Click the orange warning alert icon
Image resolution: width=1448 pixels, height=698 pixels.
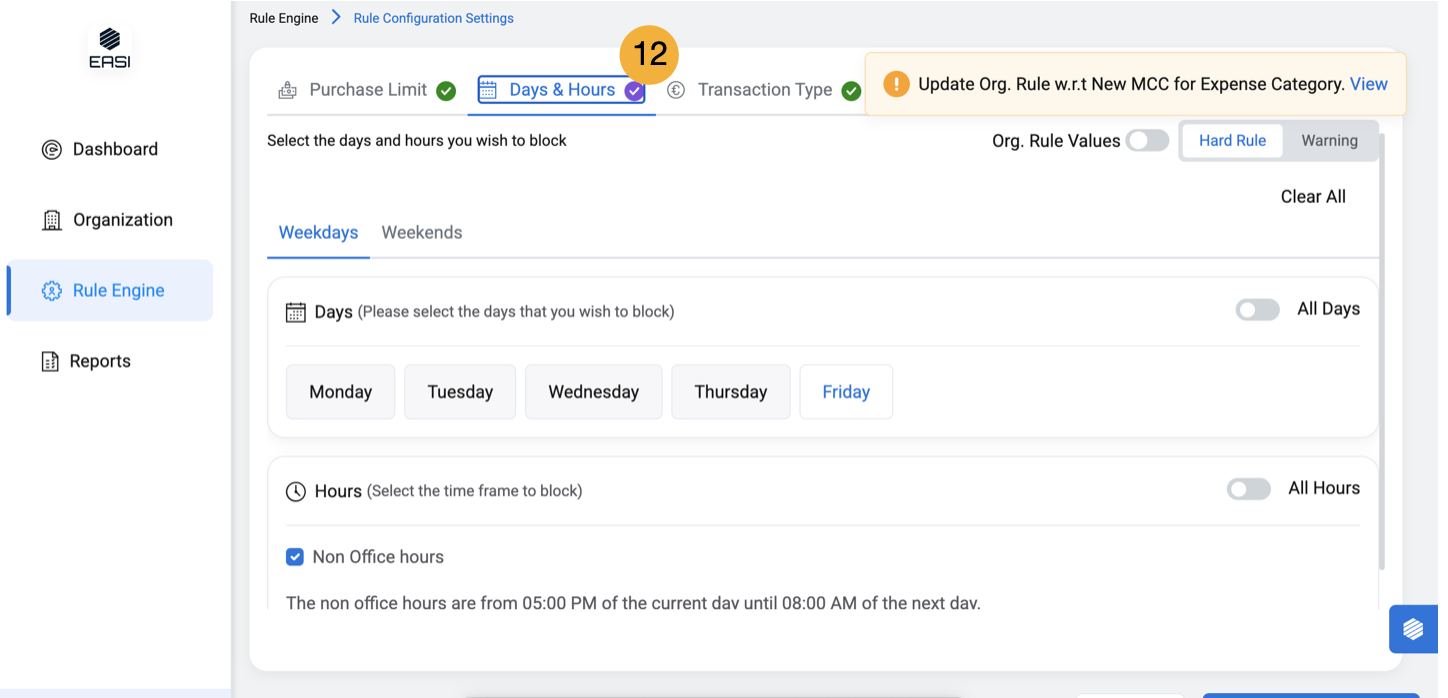click(896, 84)
